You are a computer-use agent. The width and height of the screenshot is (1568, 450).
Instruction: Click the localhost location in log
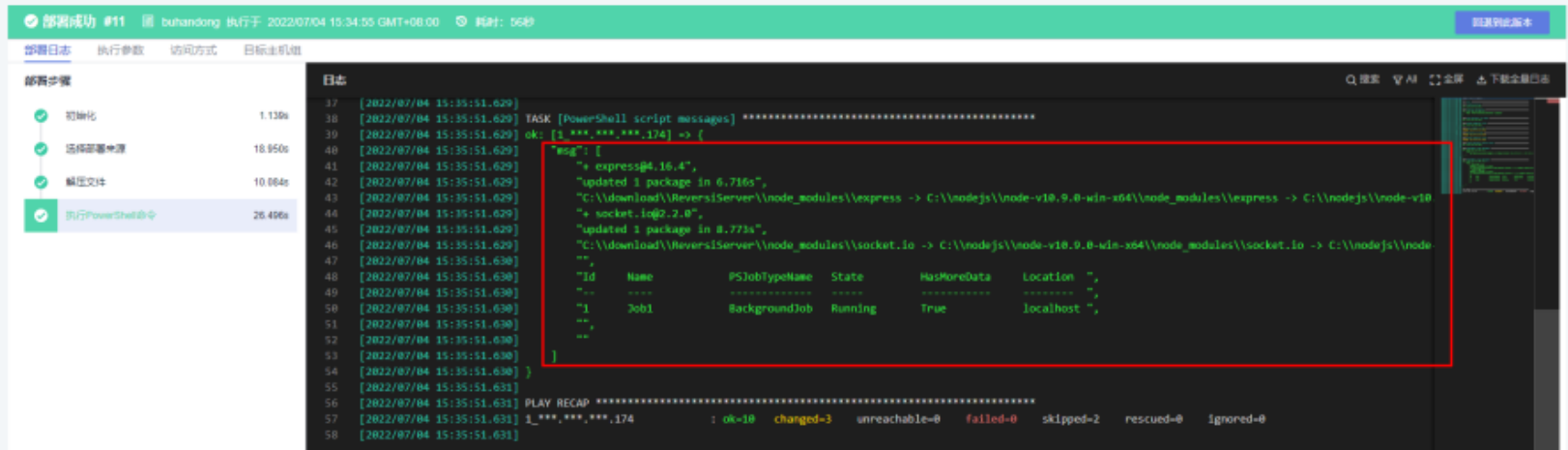pos(1052,309)
